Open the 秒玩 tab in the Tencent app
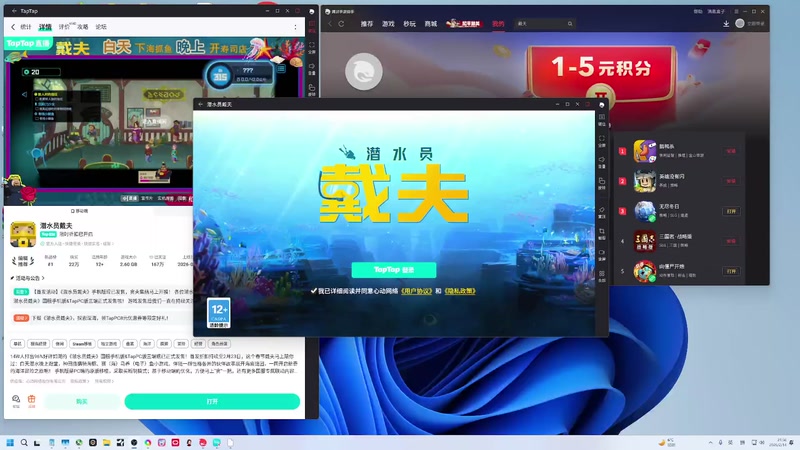800x450 pixels. point(410,23)
